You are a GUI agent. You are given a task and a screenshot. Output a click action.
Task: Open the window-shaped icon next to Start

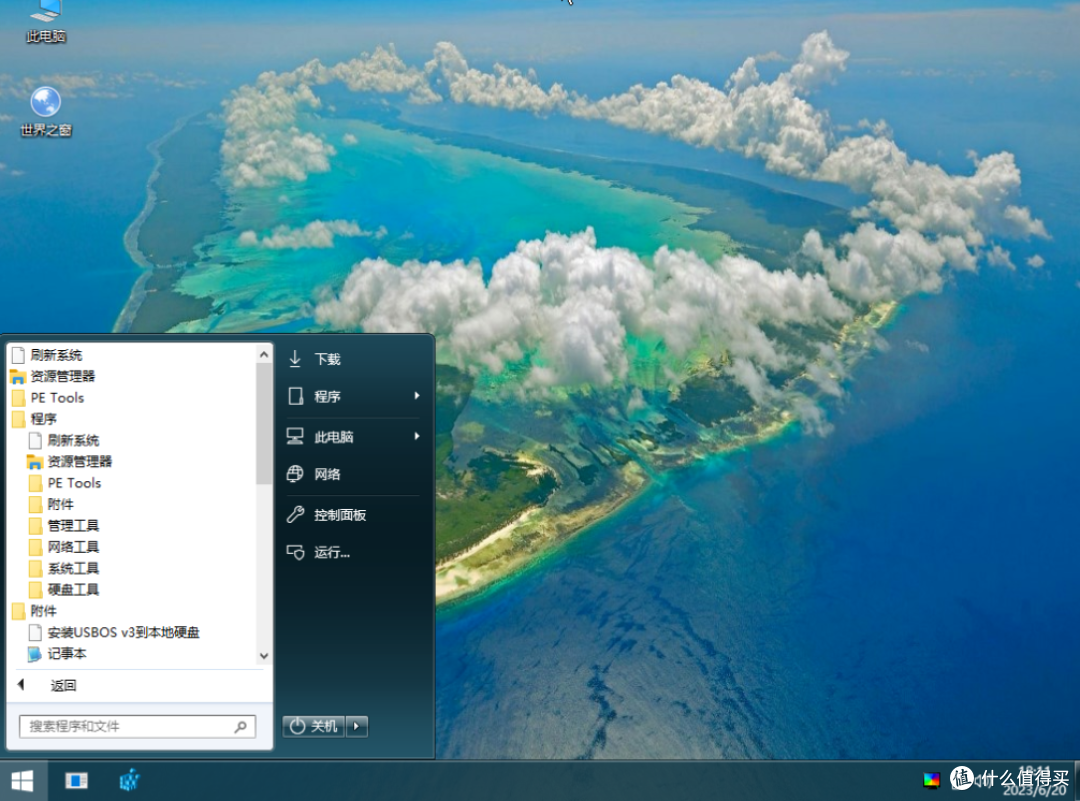(76, 780)
